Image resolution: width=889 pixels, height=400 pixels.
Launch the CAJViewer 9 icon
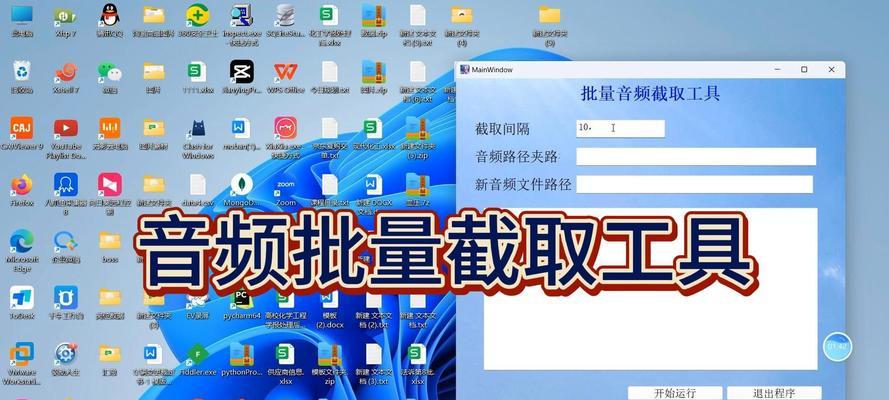(x=22, y=128)
